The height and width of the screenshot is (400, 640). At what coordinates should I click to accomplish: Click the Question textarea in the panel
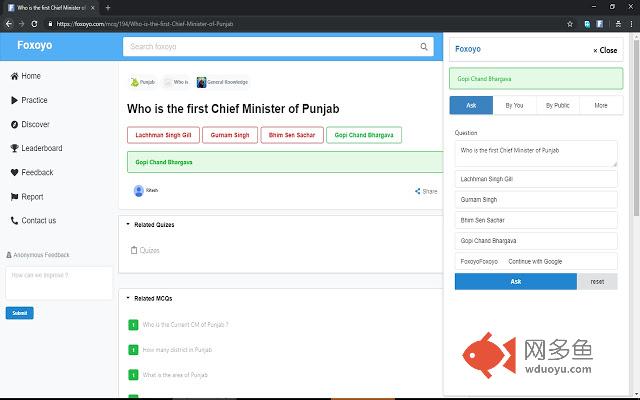click(536, 154)
